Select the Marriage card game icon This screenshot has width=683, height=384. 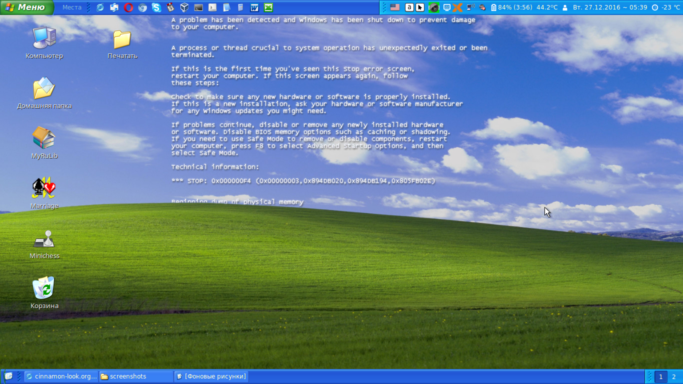(44, 193)
